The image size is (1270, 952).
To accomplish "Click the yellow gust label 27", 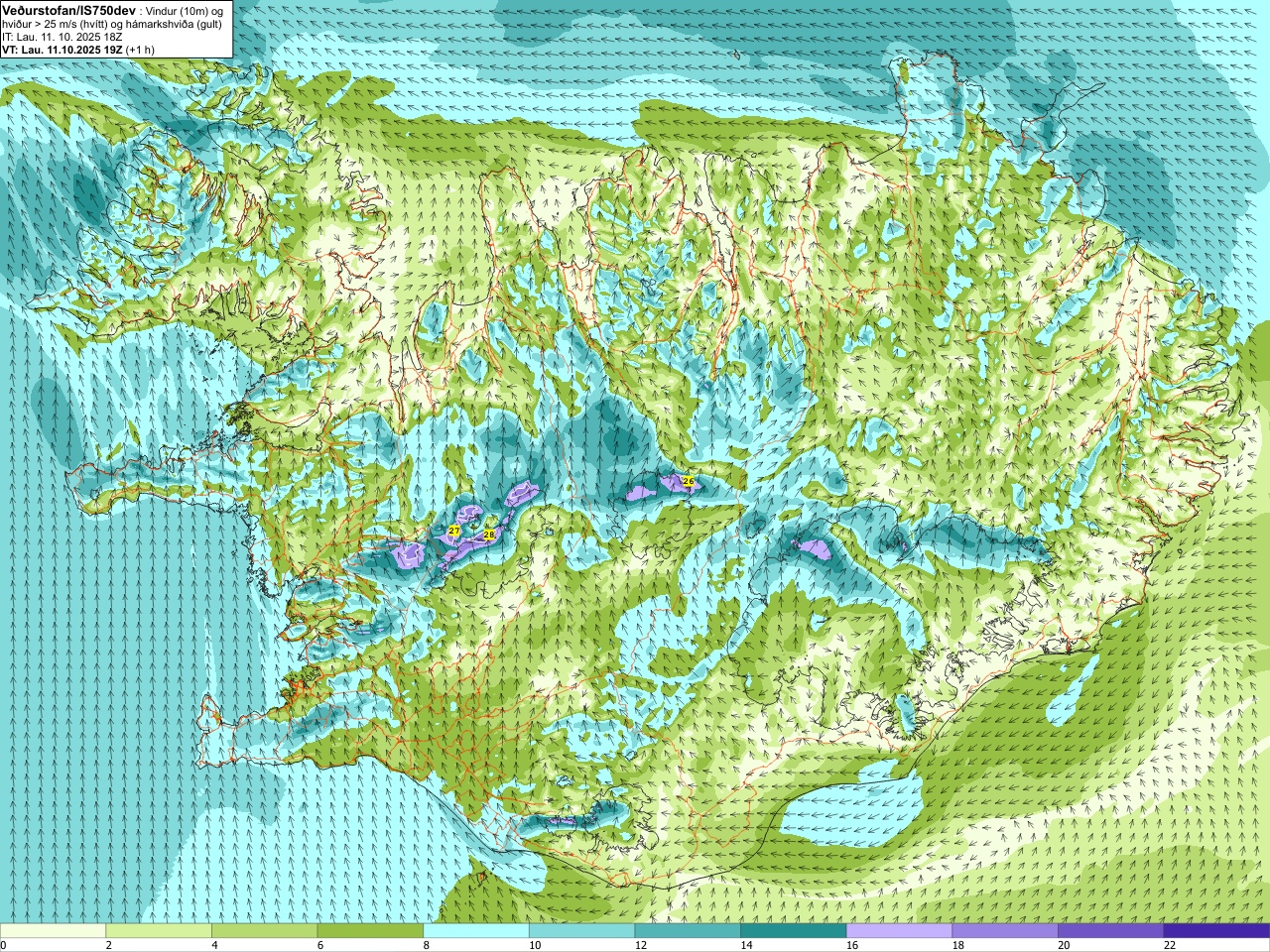I will 454,532.
